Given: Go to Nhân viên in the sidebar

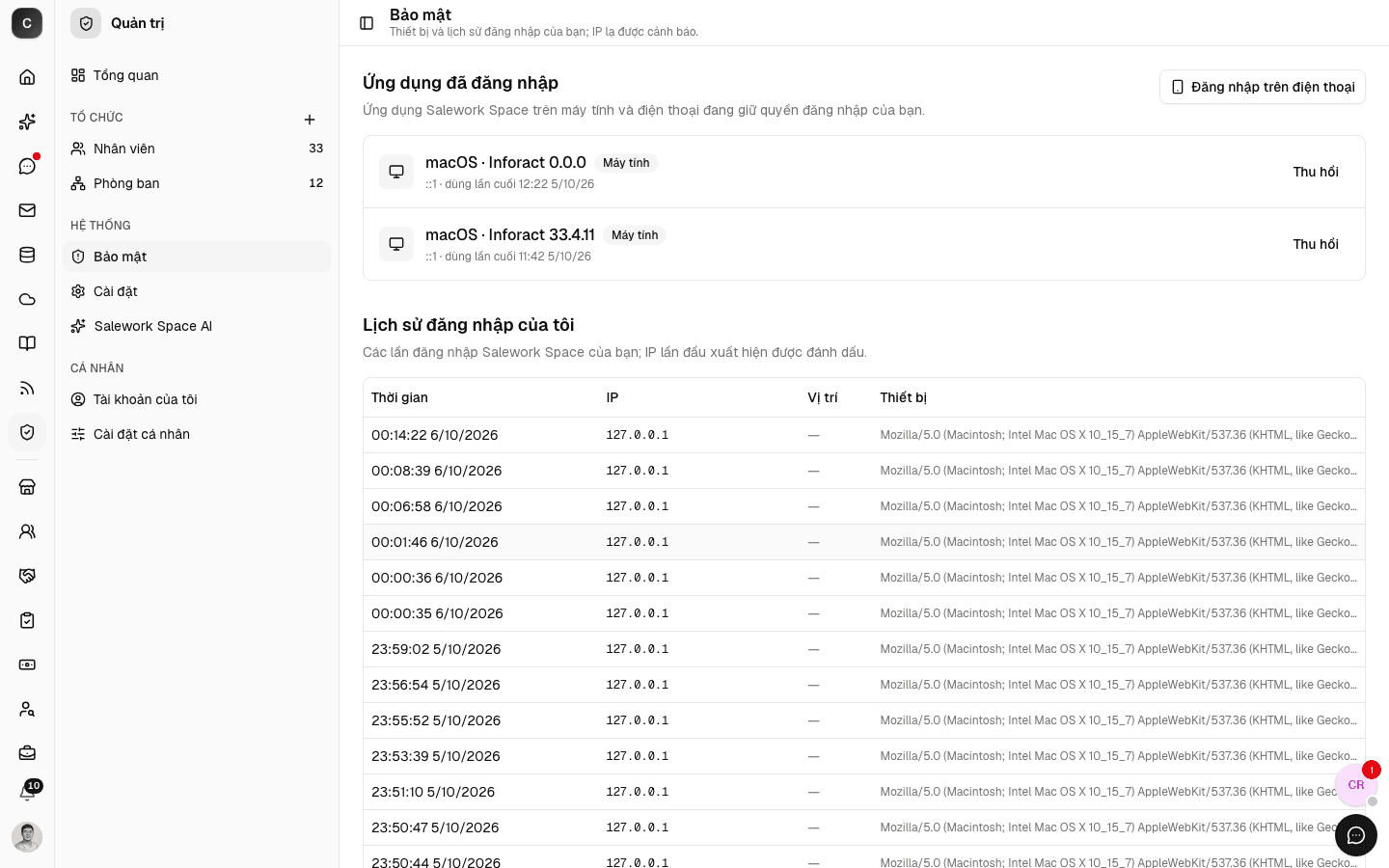Looking at the screenshot, I should click(x=197, y=149).
